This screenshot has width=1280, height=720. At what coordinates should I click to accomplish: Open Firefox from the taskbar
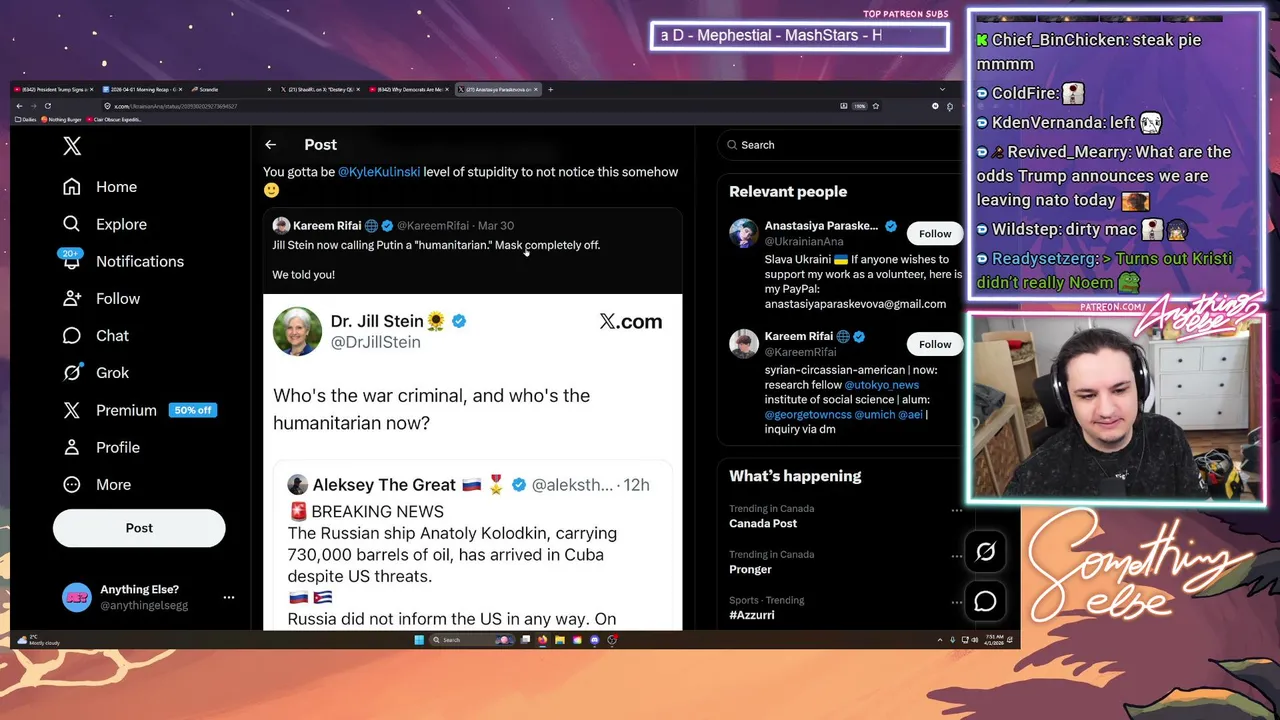coord(543,640)
